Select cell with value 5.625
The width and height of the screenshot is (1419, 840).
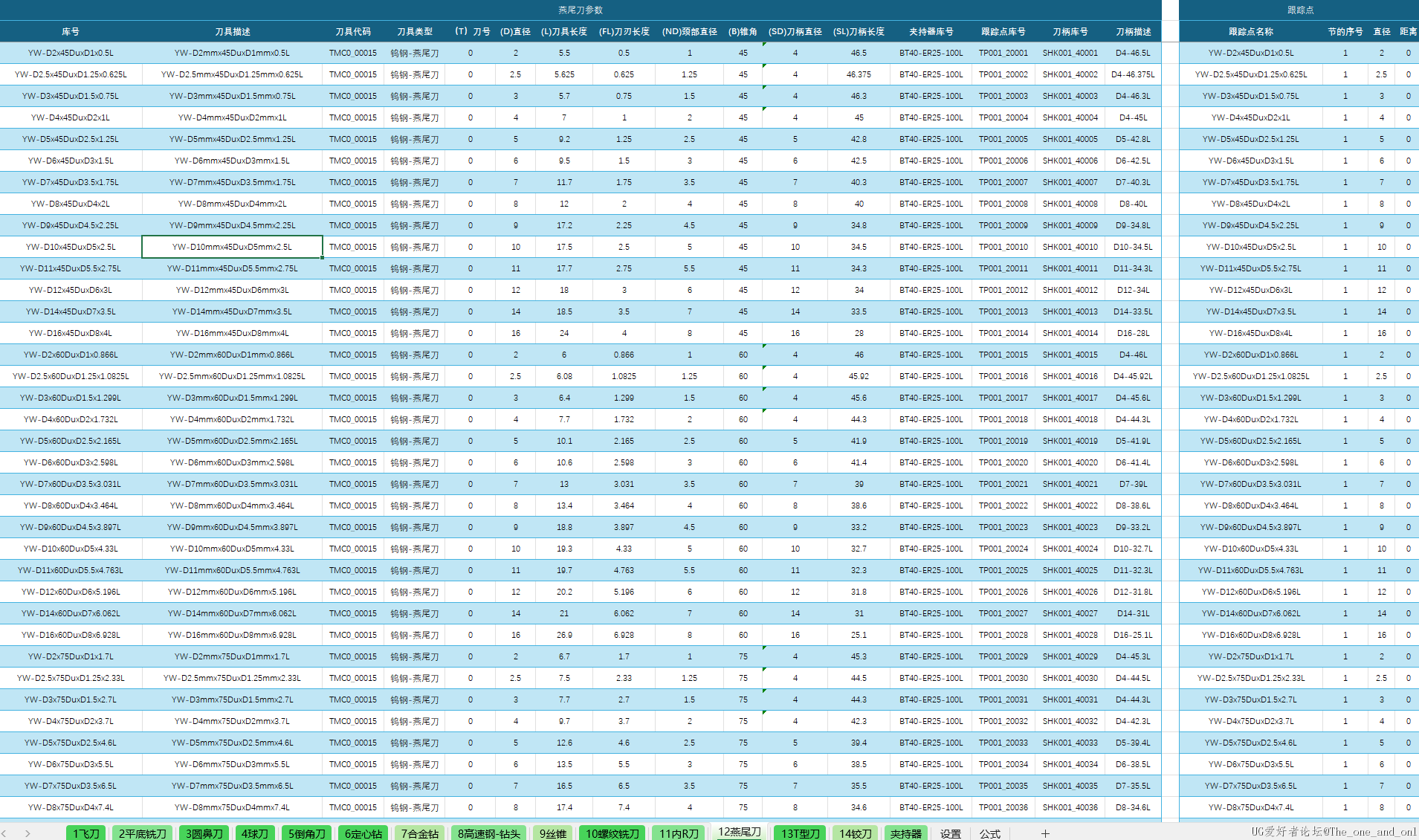point(564,74)
